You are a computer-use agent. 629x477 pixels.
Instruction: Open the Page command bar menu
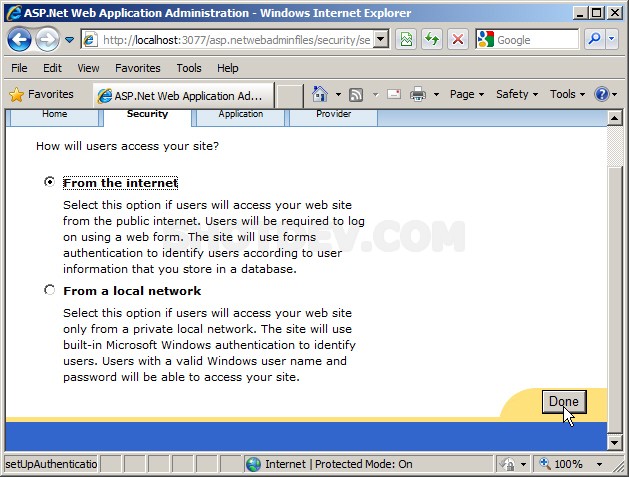click(467, 95)
